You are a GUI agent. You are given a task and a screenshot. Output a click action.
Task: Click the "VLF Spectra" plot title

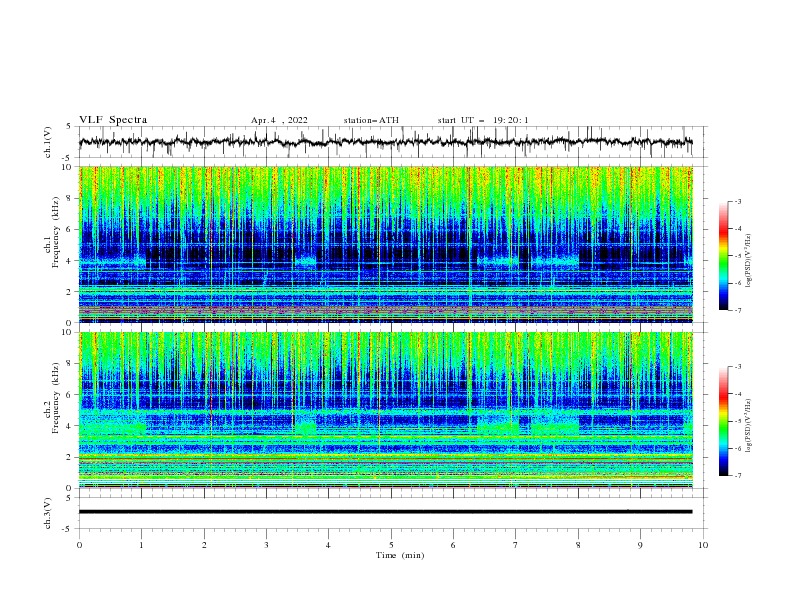click(113, 120)
